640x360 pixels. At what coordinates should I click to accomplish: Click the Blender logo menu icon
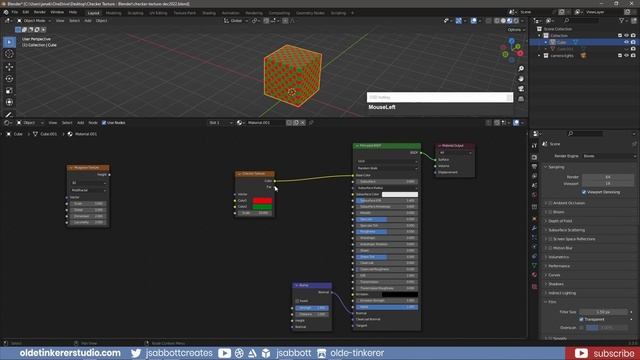click(x=6, y=13)
